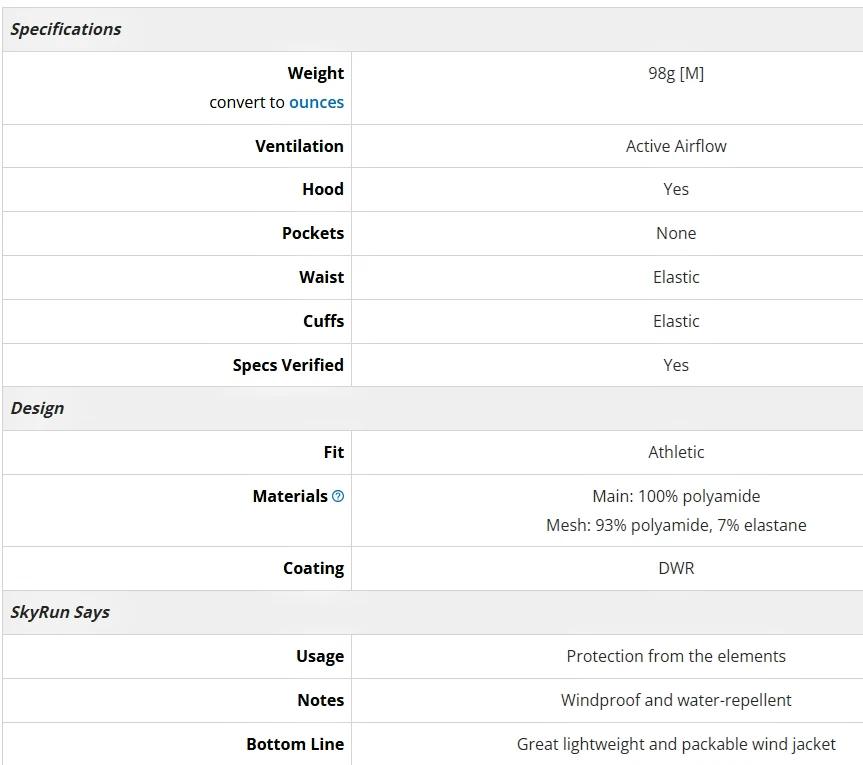Screen dimensions: 863x765
Task: Select the Cuffs row label
Action: pos(323,321)
